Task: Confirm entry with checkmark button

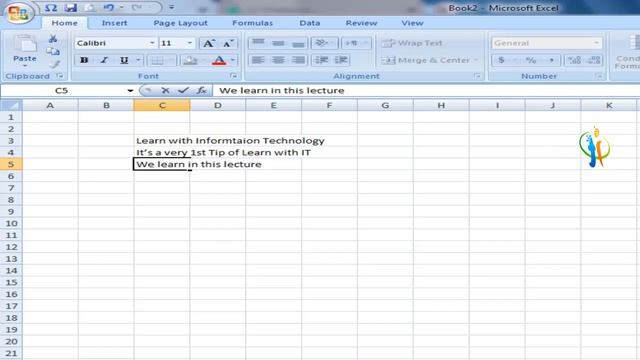Action: click(183, 91)
